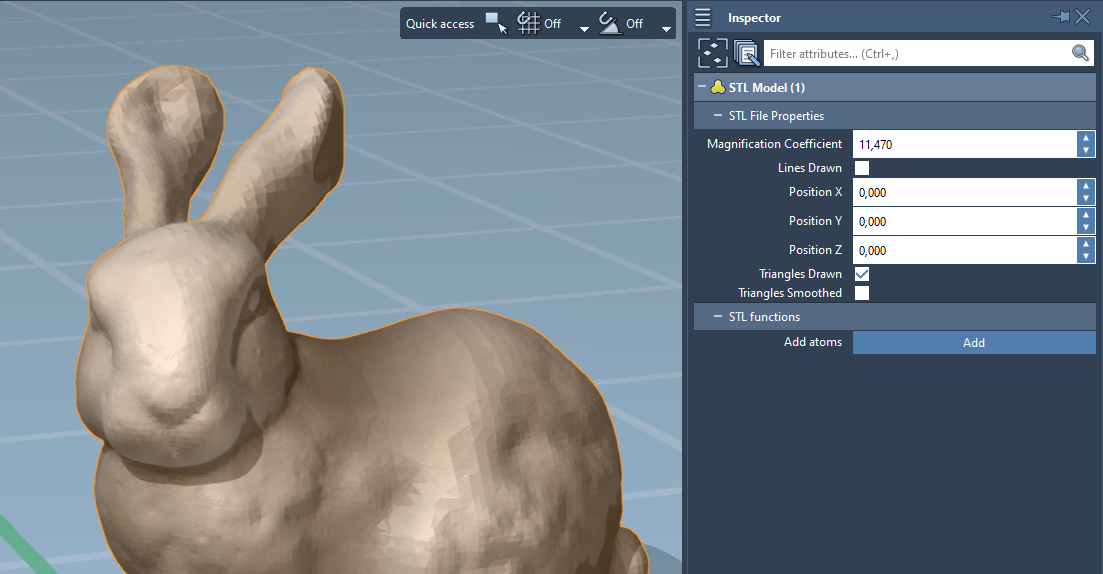Collapse the STL functions group
Screen dimensions: 1103x574
click(x=718, y=316)
